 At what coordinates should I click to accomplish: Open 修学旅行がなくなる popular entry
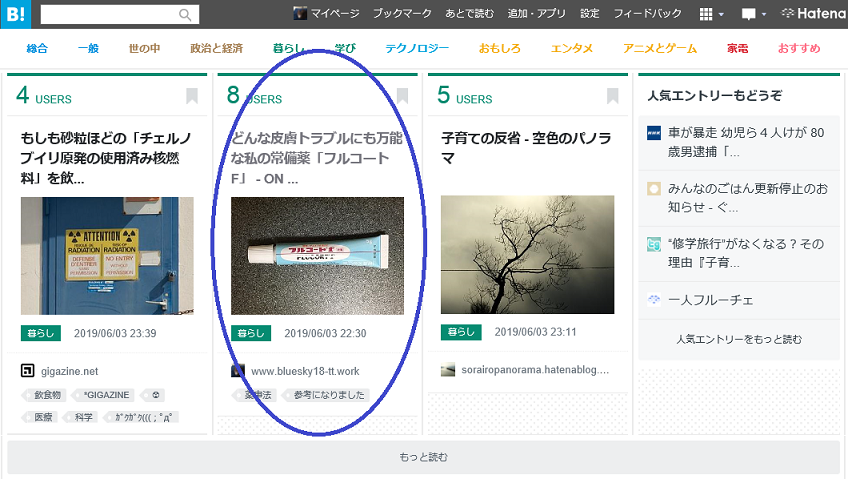pyautogui.click(x=746, y=253)
